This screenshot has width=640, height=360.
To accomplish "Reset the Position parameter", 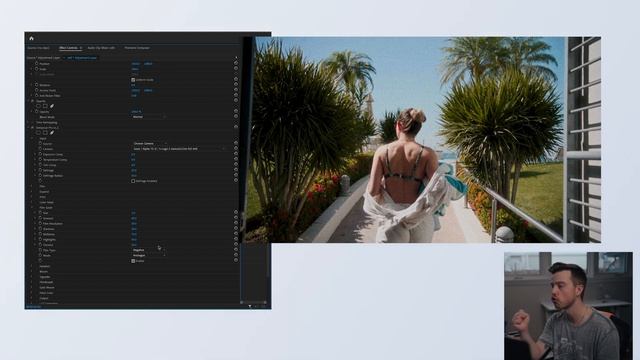I will coord(236,64).
